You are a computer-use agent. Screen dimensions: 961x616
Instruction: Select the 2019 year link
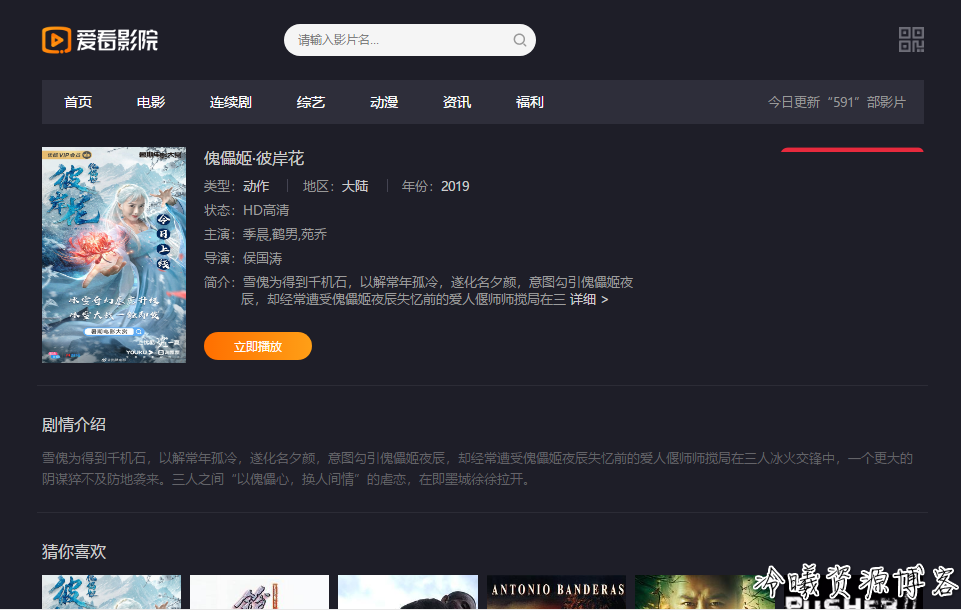tap(455, 186)
